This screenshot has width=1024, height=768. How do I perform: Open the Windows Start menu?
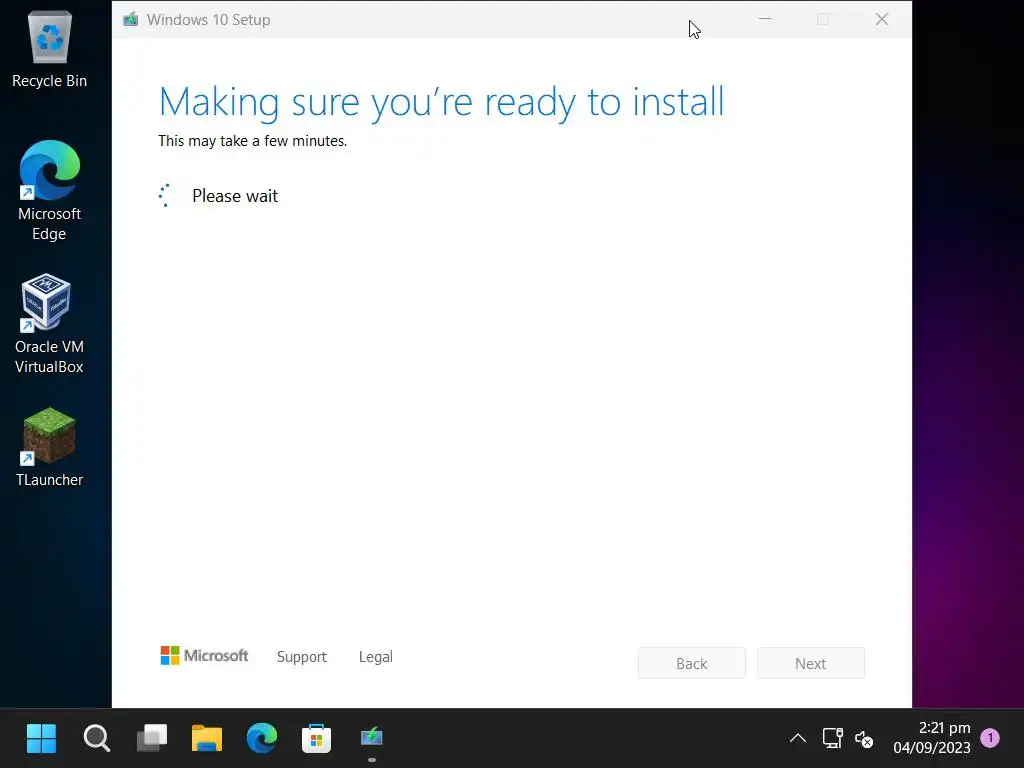tap(41, 739)
